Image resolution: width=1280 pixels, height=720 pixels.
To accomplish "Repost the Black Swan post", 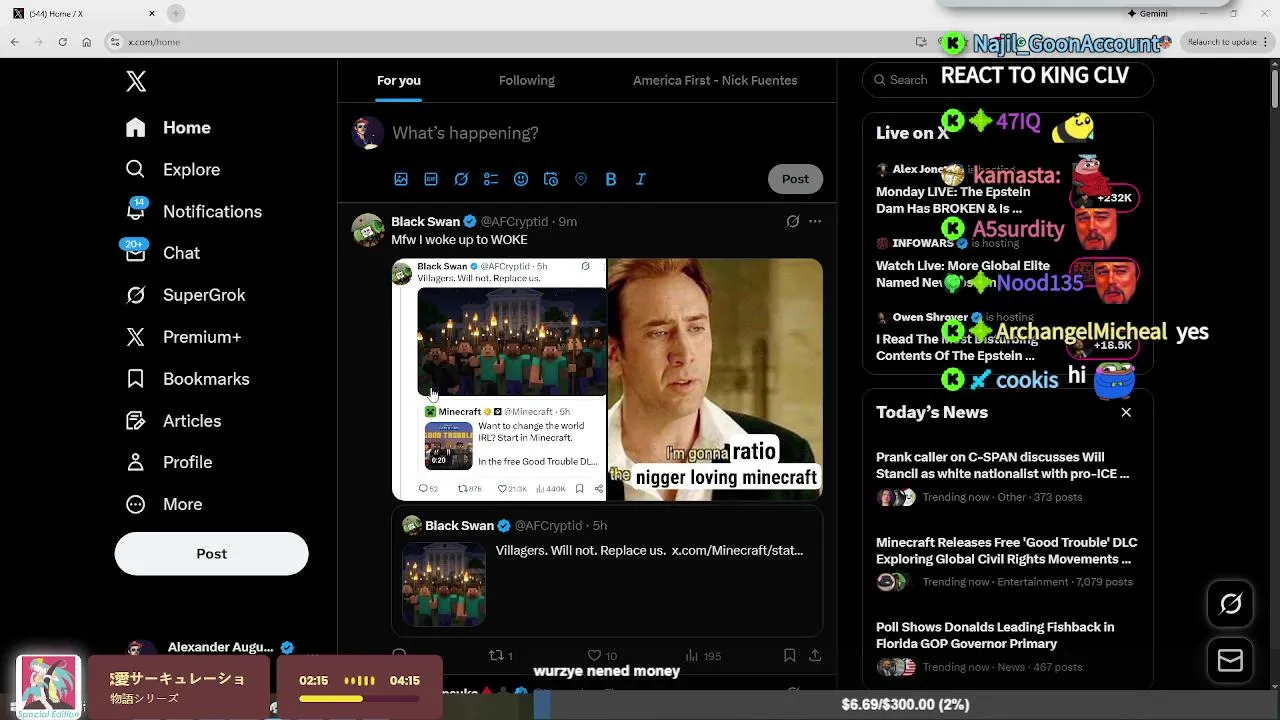I will 500,656.
